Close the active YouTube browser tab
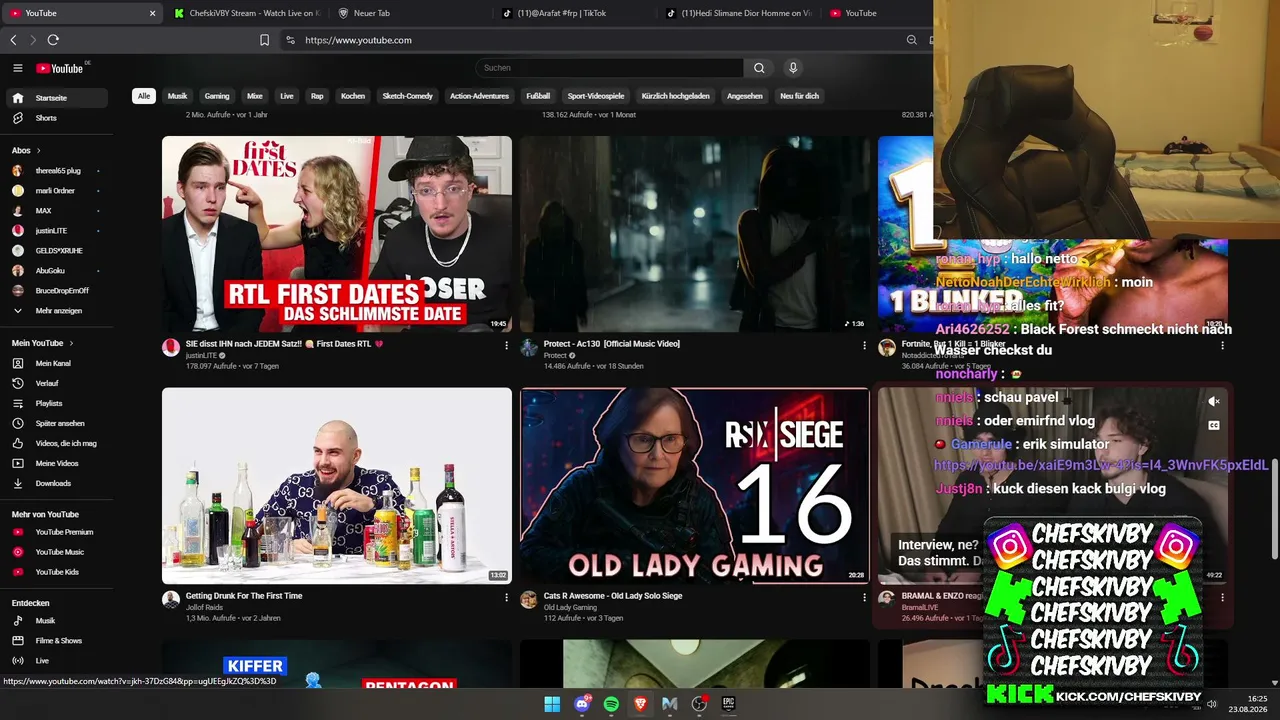The width and height of the screenshot is (1280, 720). click(152, 13)
